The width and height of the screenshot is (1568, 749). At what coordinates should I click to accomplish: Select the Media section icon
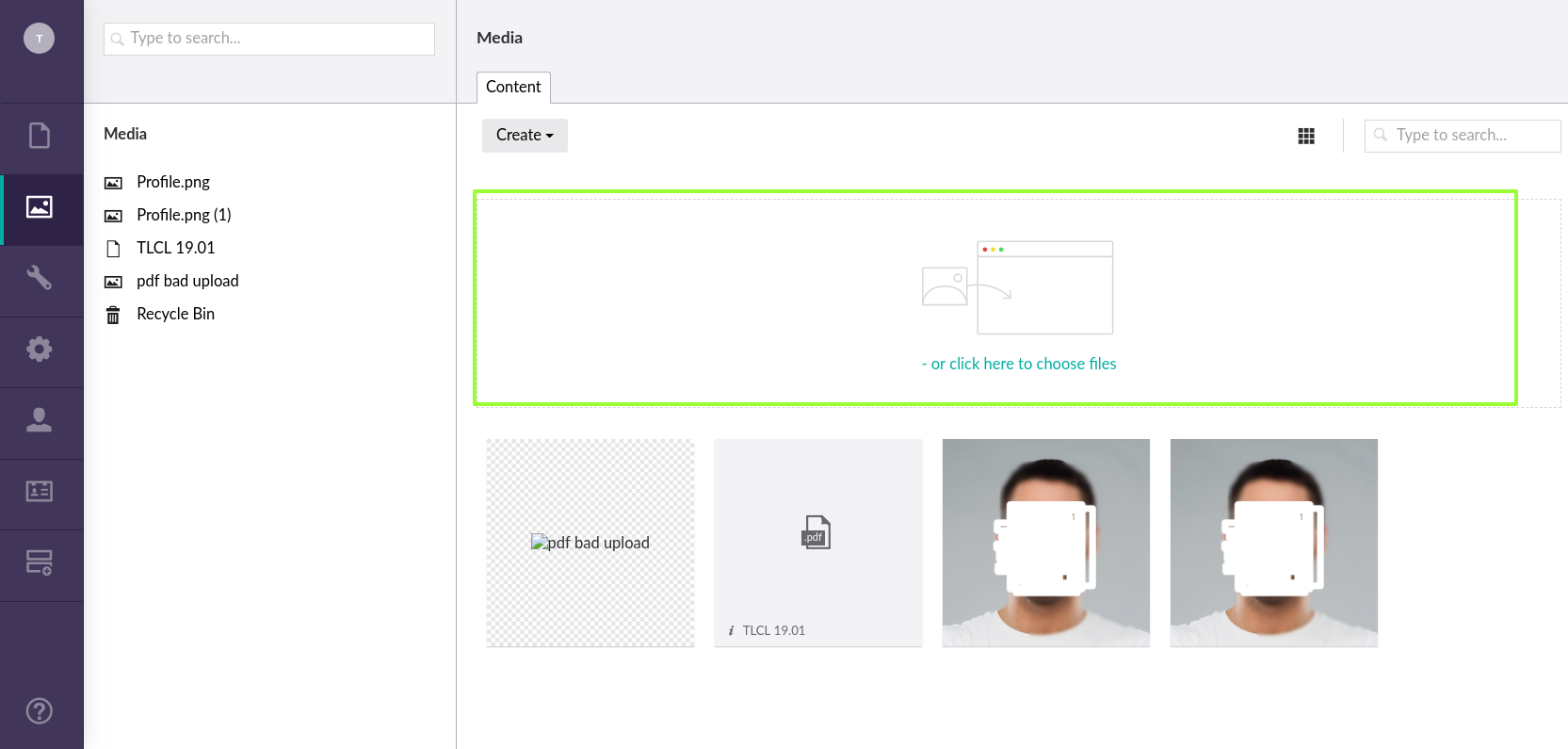pyautogui.click(x=40, y=207)
